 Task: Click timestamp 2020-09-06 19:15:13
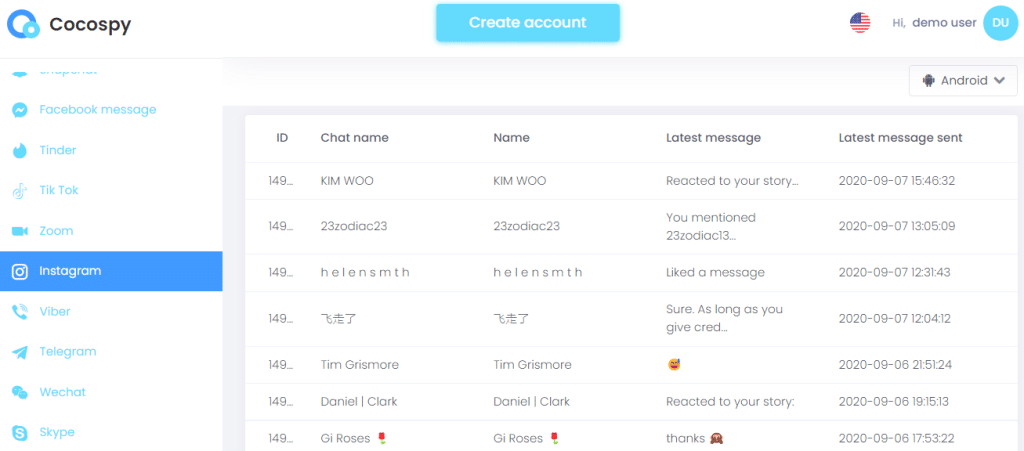tap(893, 401)
